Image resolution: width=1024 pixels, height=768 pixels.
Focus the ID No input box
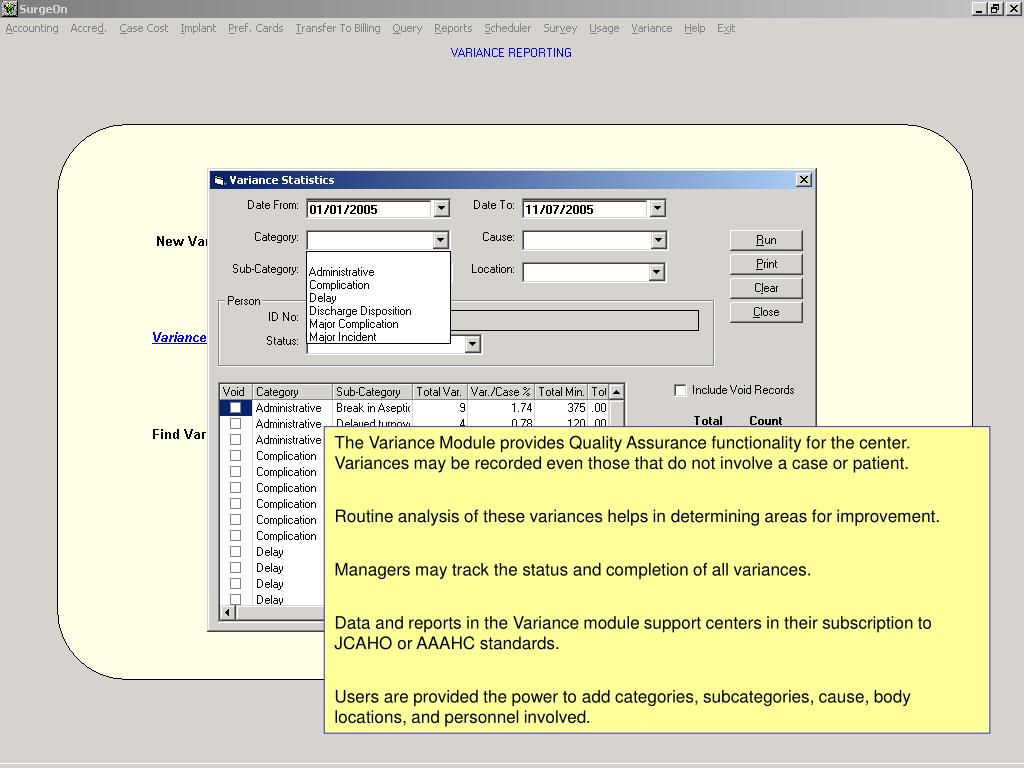pyautogui.click(x=575, y=320)
